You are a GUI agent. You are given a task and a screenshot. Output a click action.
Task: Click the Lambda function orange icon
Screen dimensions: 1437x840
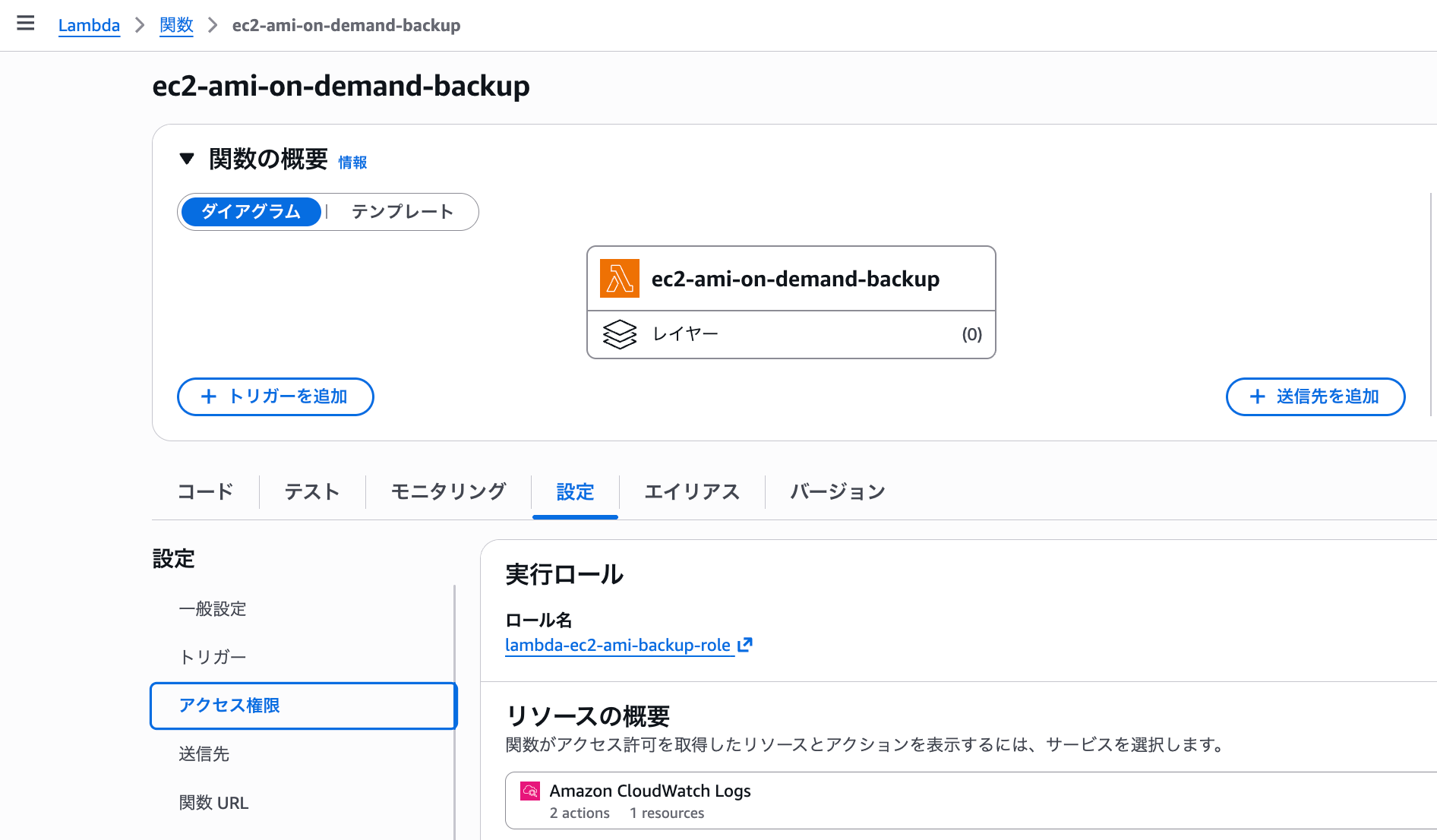tap(620, 279)
